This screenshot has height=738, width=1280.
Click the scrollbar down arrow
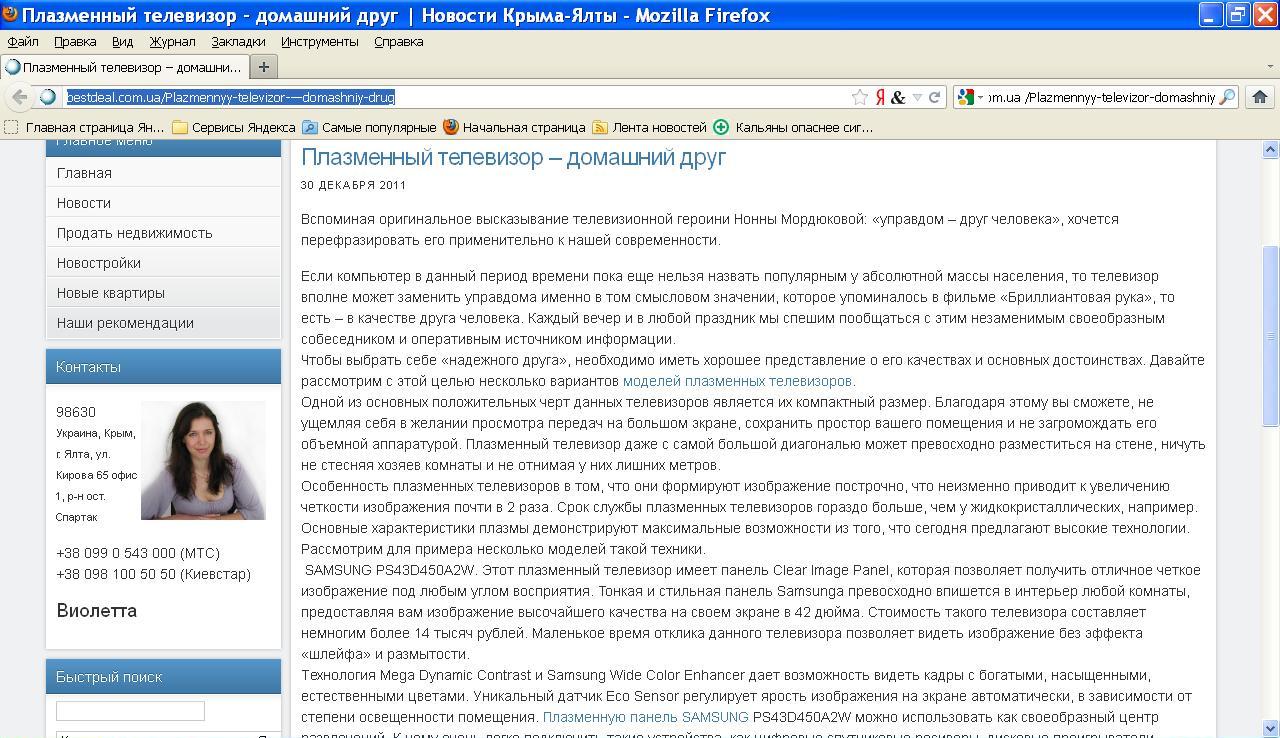[1270, 729]
